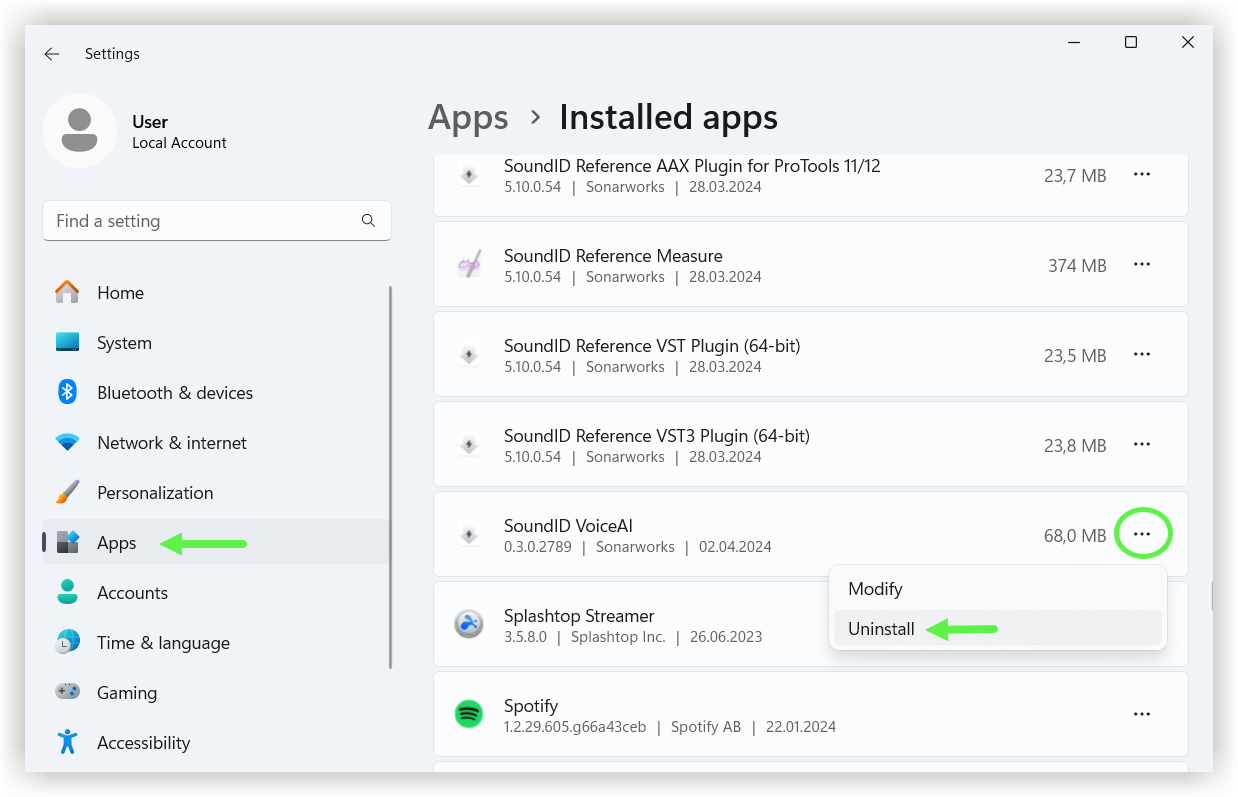Click the SoundID Reference VST3 Plugin icon

click(469, 445)
